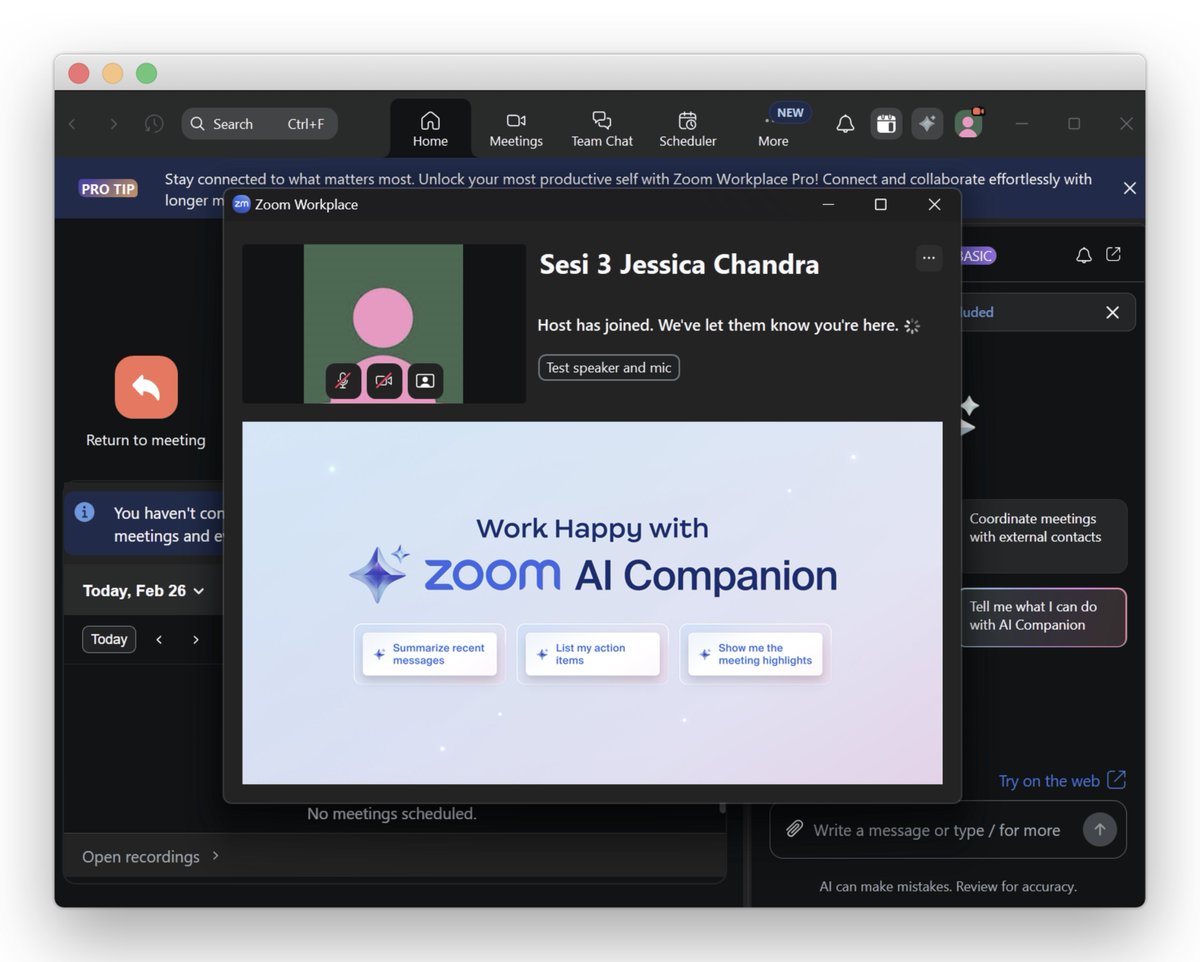Maximize the Zoom Workplace dialog window
Image resolution: width=1200 pixels, height=962 pixels.
click(880, 204)
